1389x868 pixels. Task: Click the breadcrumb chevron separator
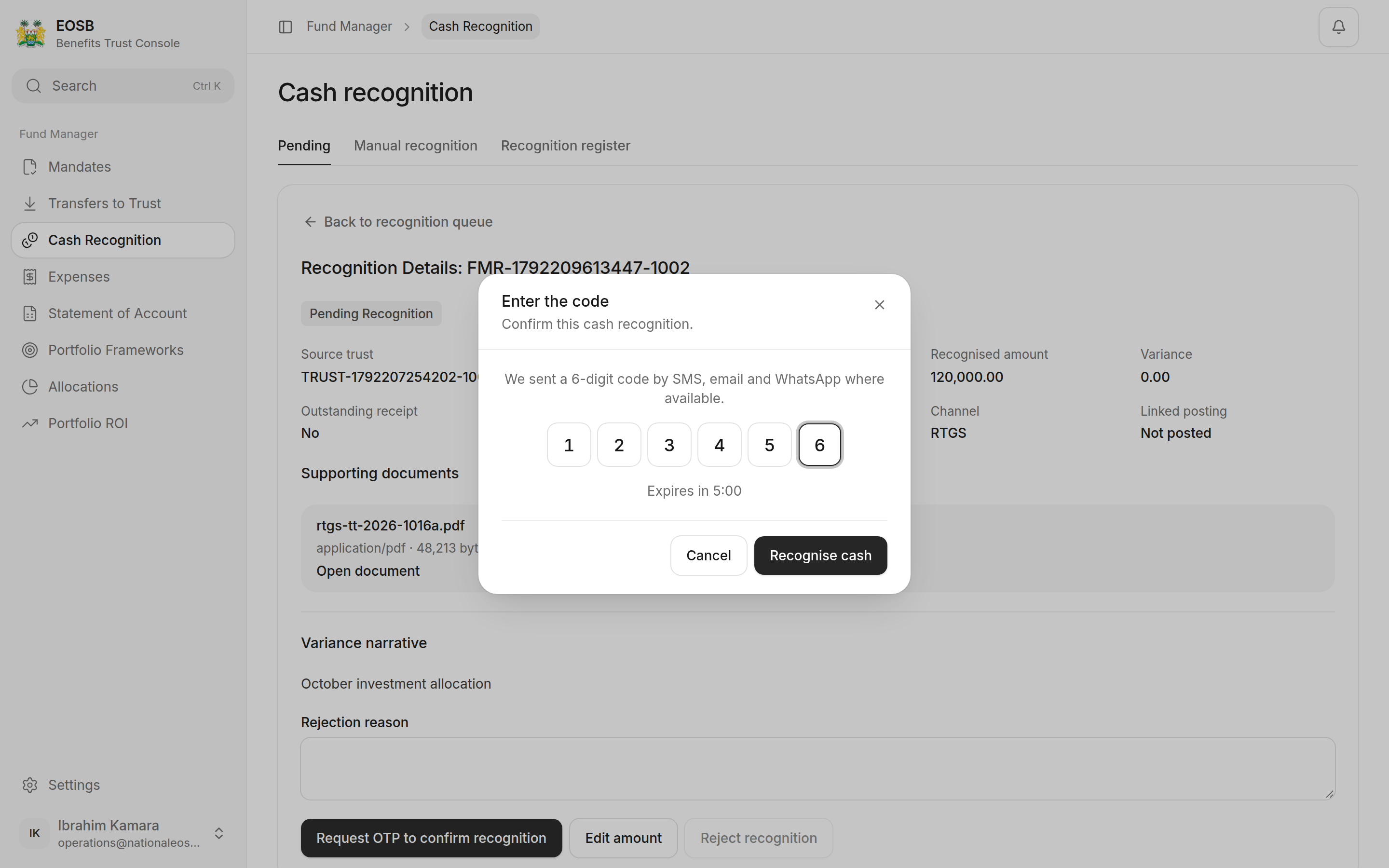(x=407, y=27)
